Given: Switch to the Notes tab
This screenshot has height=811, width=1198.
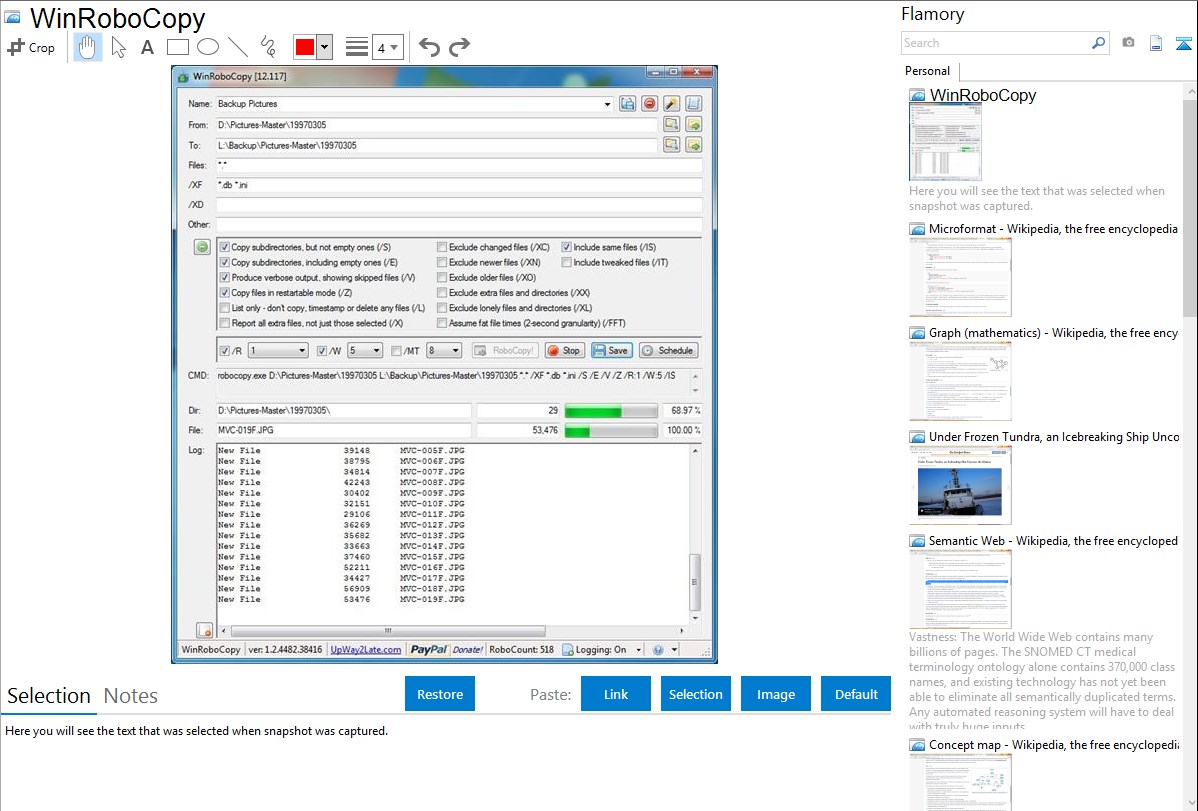Looking at the screenshot, I should (x=130, y=696).
